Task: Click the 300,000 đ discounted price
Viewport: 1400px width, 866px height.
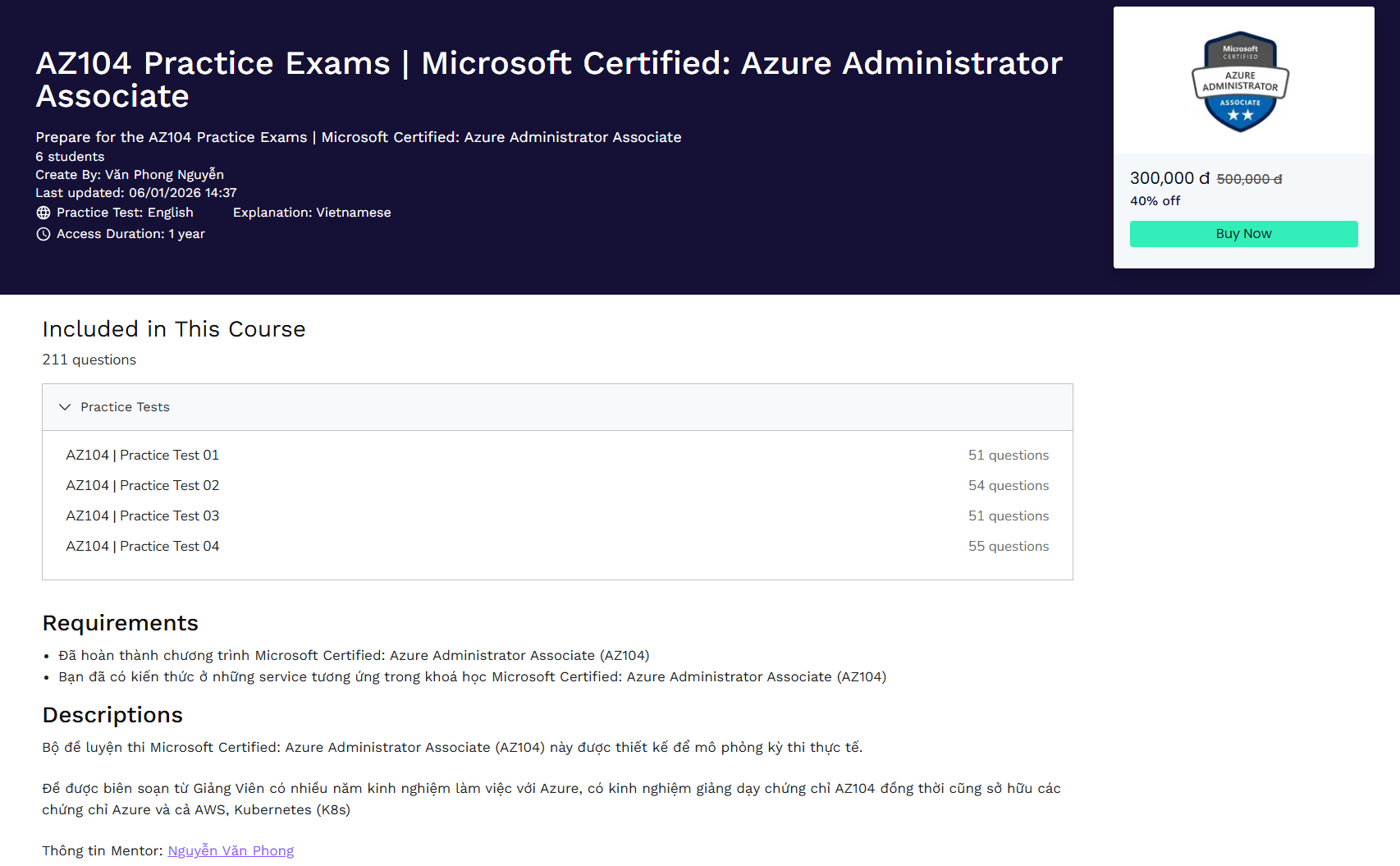Action: pyautogui.click(x=1169, y=178)
